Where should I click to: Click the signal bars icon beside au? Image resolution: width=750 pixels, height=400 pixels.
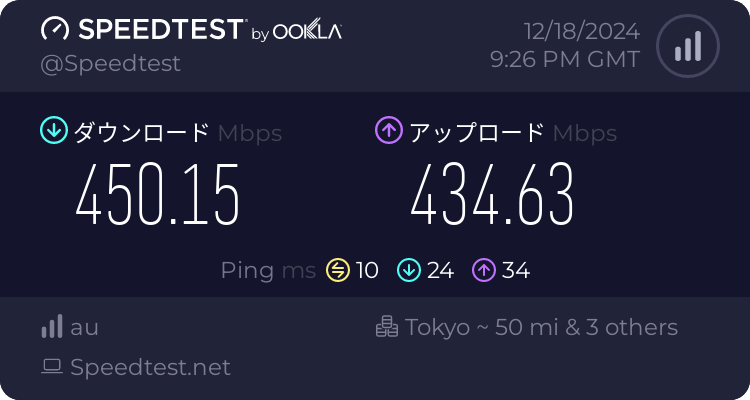(x=52, y=327)
